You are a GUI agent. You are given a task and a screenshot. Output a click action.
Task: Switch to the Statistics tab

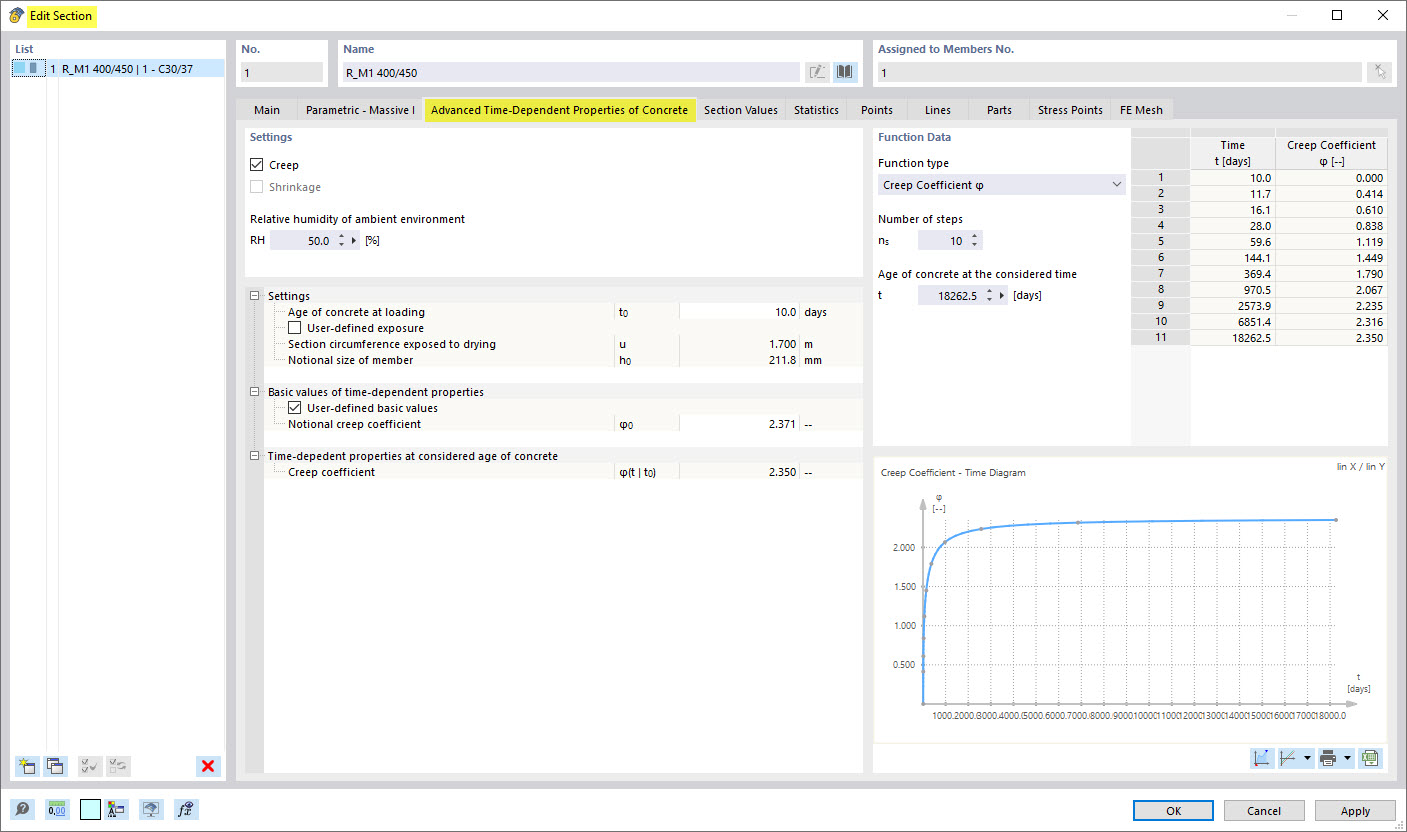point(816,110)
